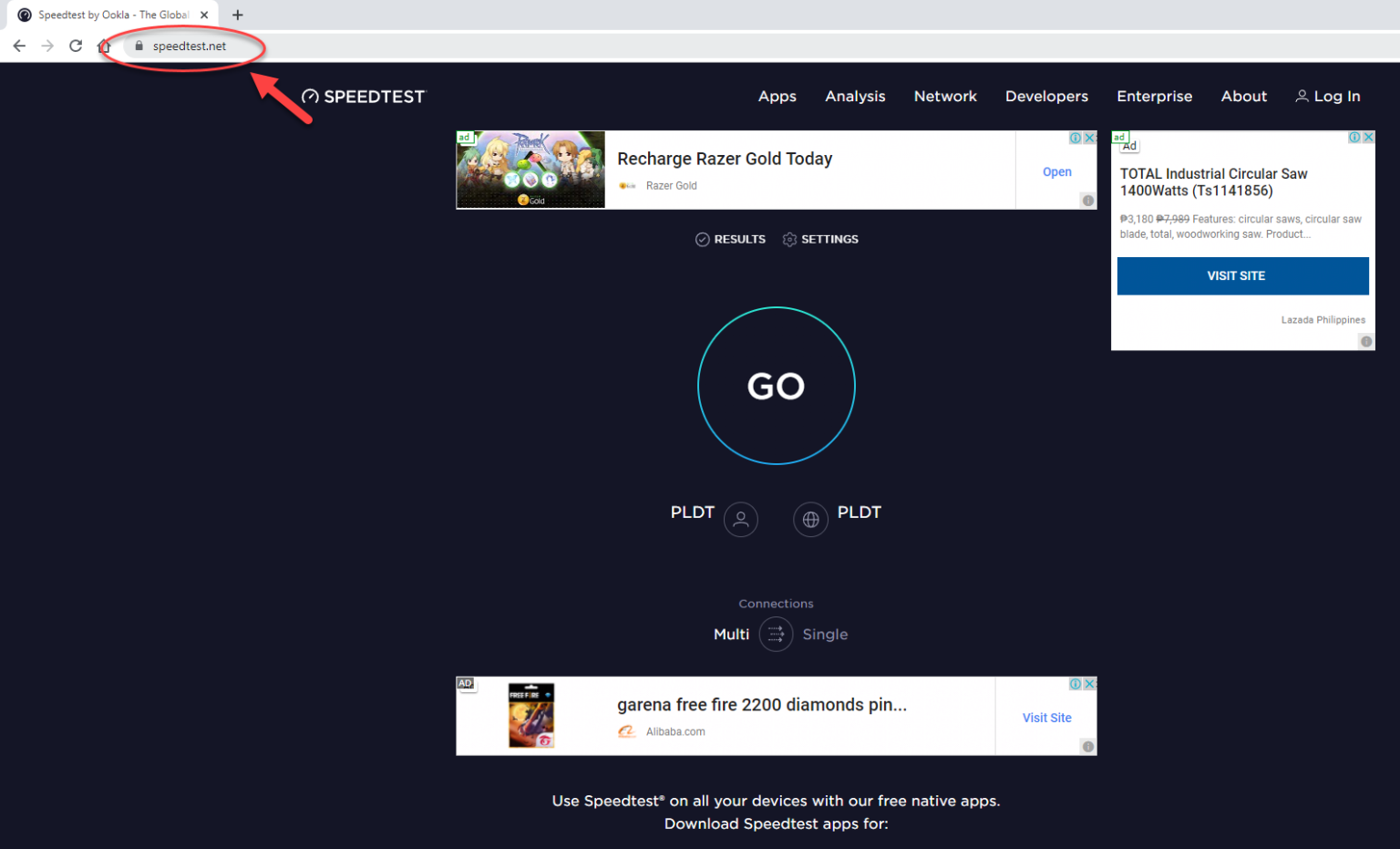Click the browser forward arrow
This screenshot has width=1400, height=849.
coord(47,46)
